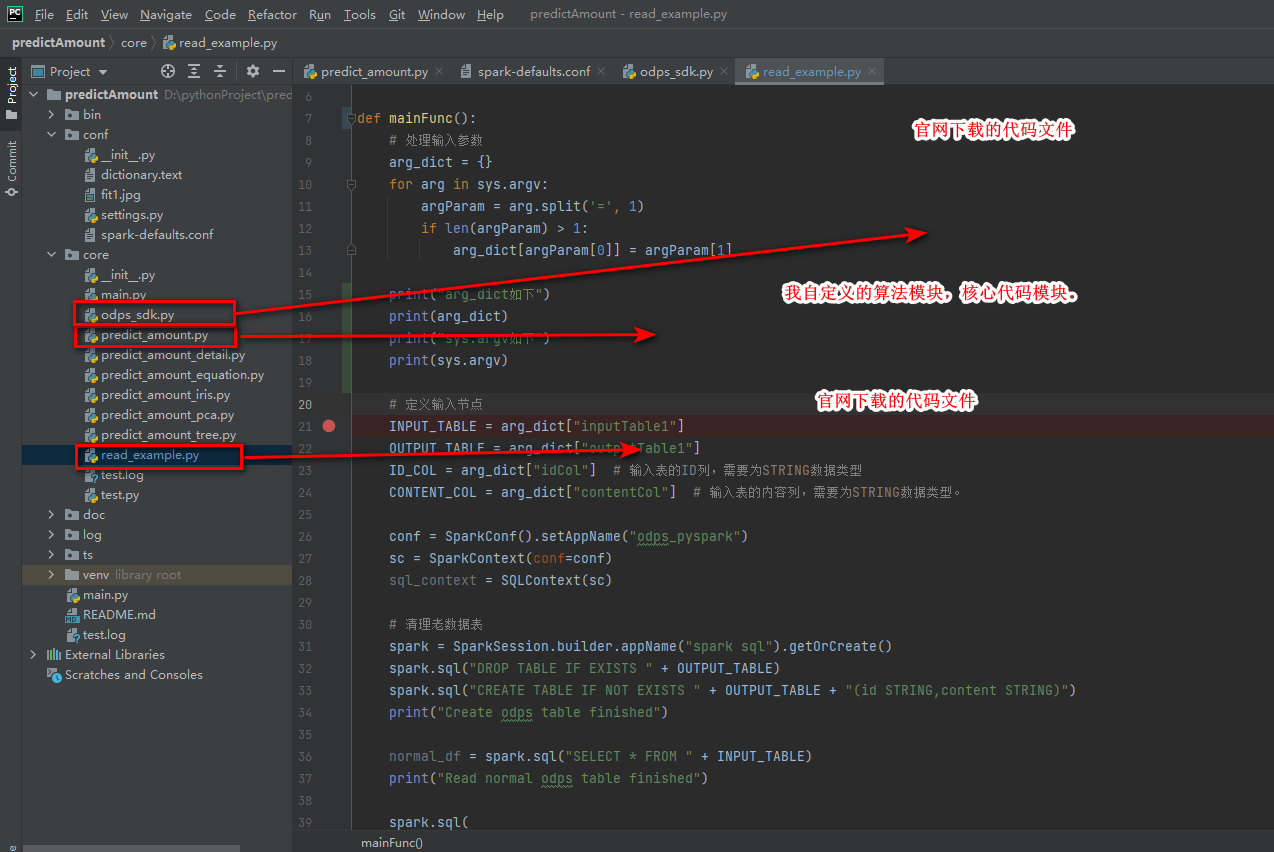Select test.py in the core folder
Screen dimensions: 1274x852
[x=119, y=495]
